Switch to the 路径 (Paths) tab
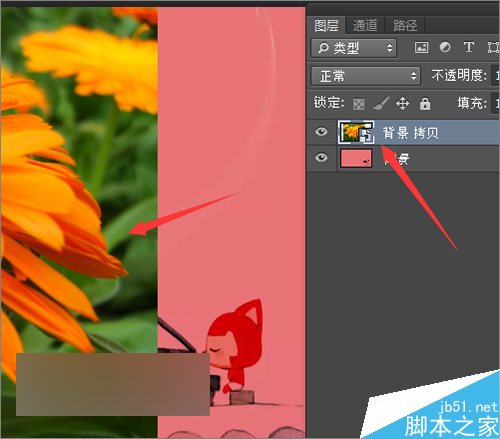500x439 pixels. coord(405,26)
